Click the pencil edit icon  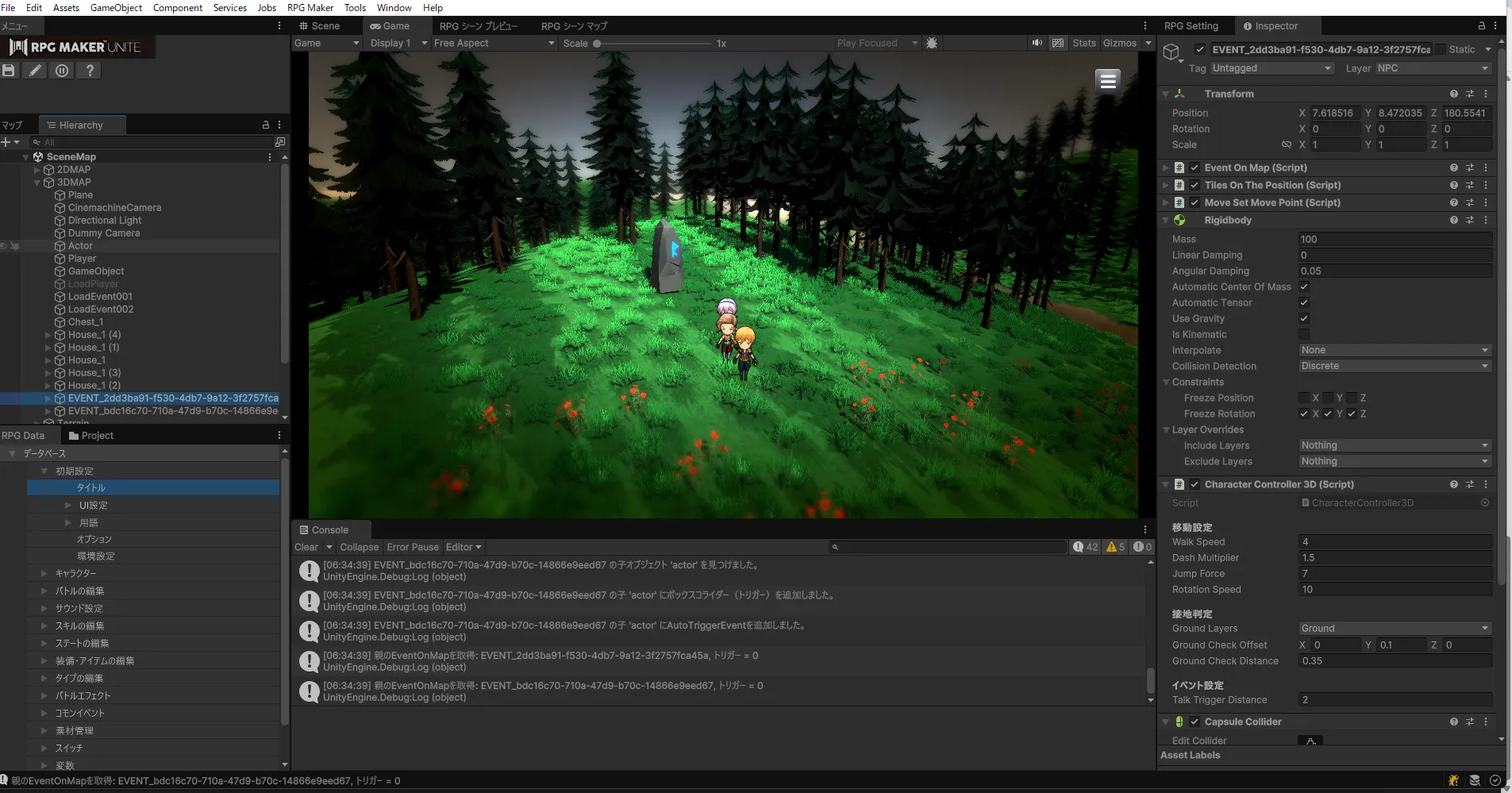click(x=35, y=71)
